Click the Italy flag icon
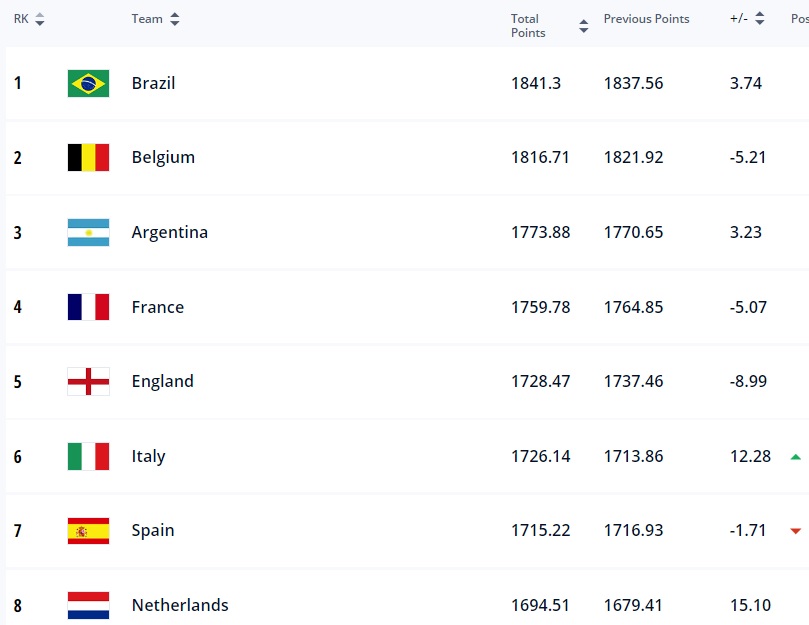 point(88,455)
